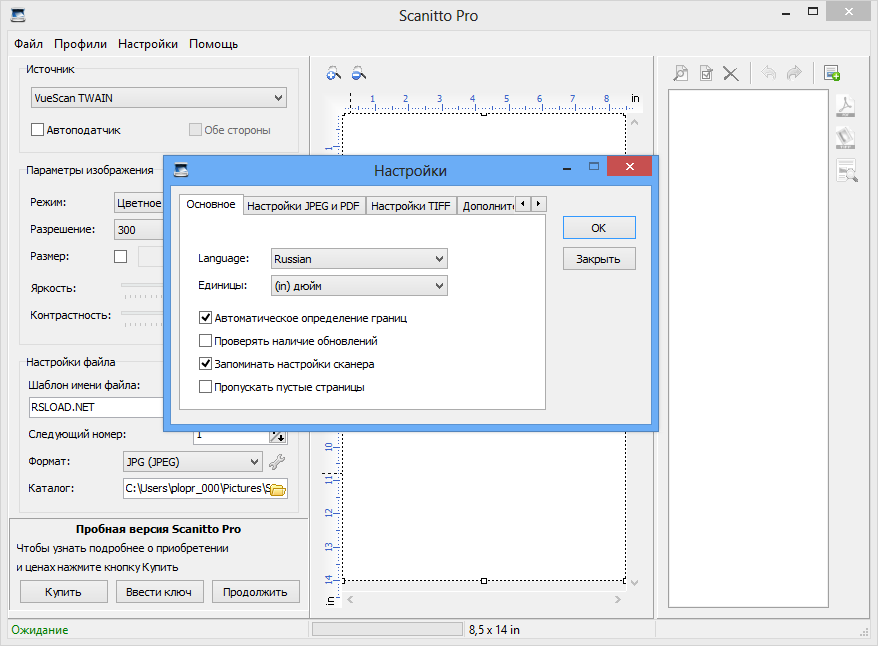Select the Zoom Out tool above scan preview
The image size is (878, 646).
(x=357, y=73)
